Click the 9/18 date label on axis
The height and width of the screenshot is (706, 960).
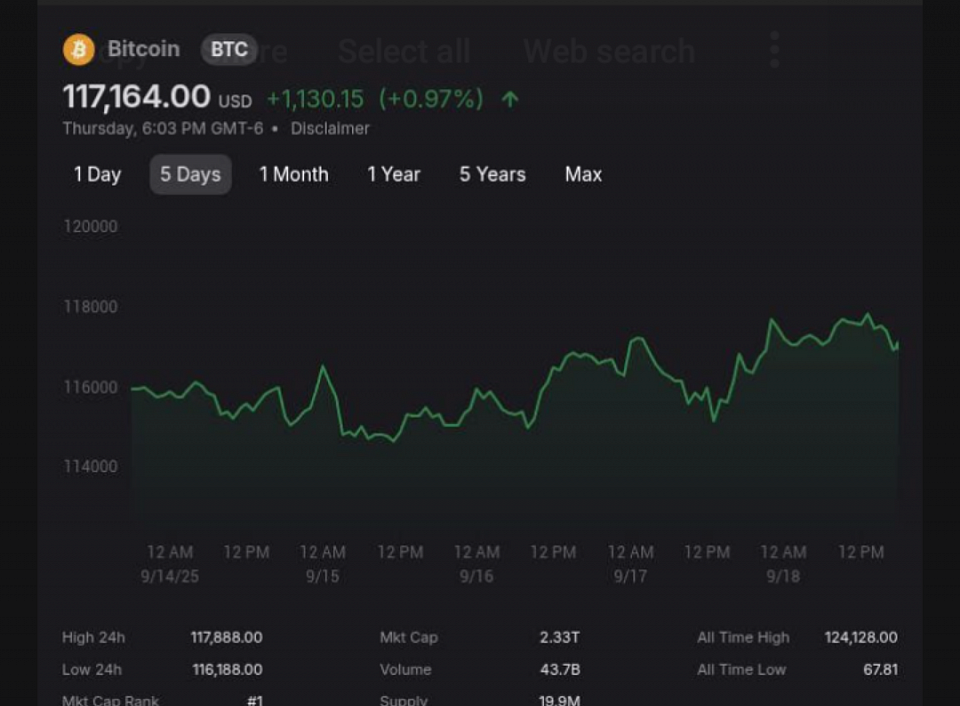pos(783,576)
